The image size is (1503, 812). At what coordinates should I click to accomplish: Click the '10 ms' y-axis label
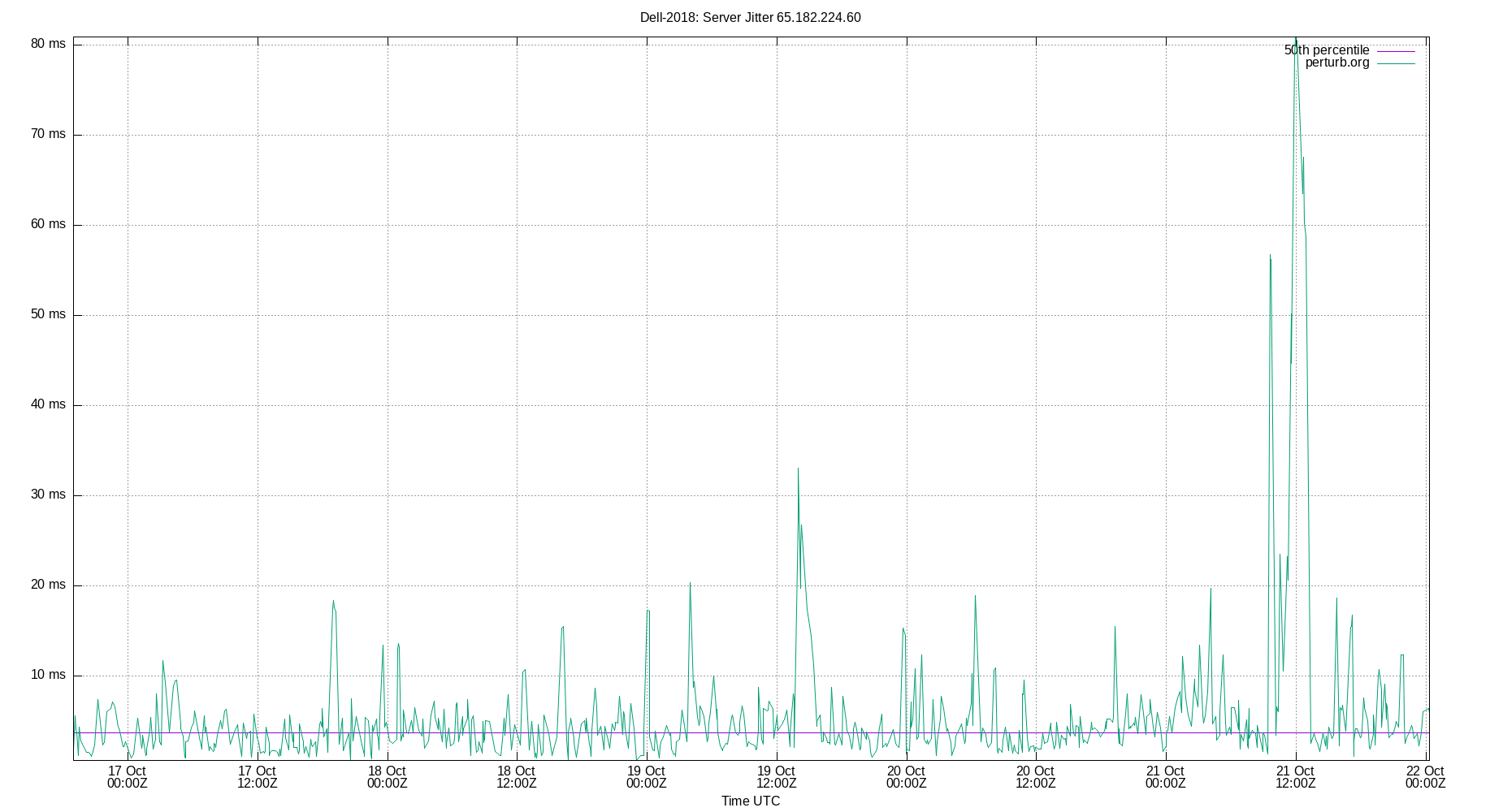[48, 675]
